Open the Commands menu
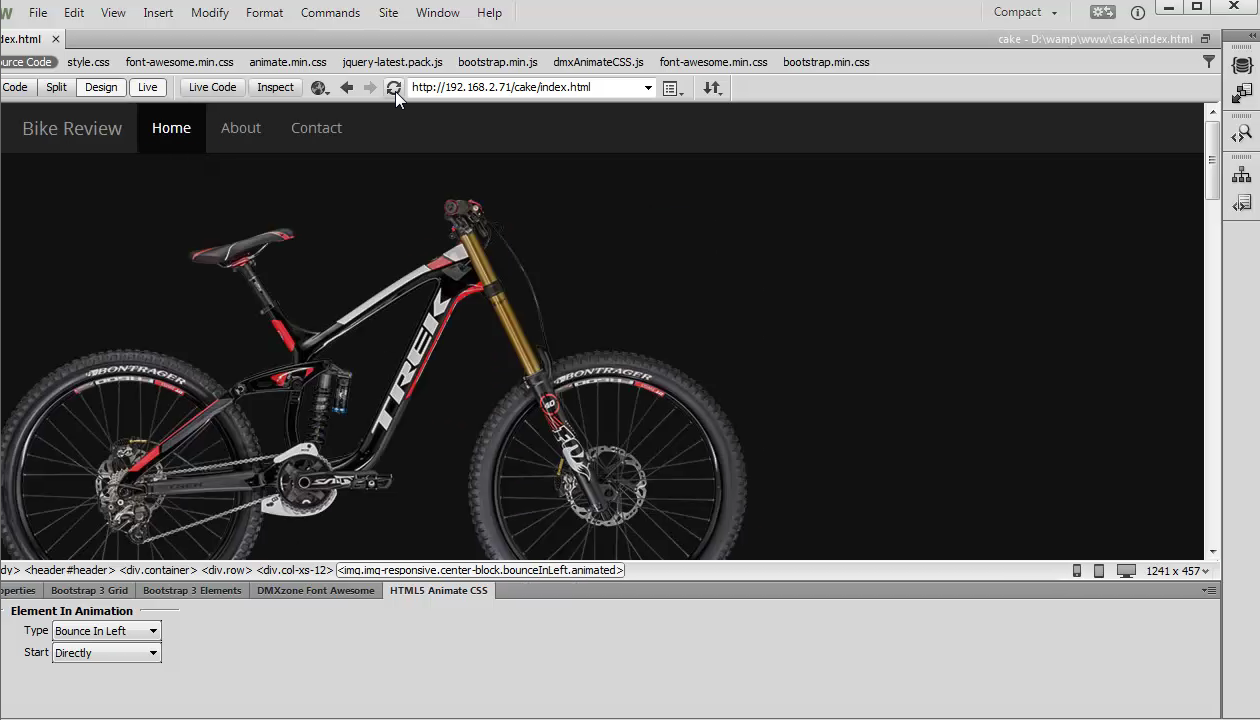The height and width of the screenshot is (720, 1260). 330,13
